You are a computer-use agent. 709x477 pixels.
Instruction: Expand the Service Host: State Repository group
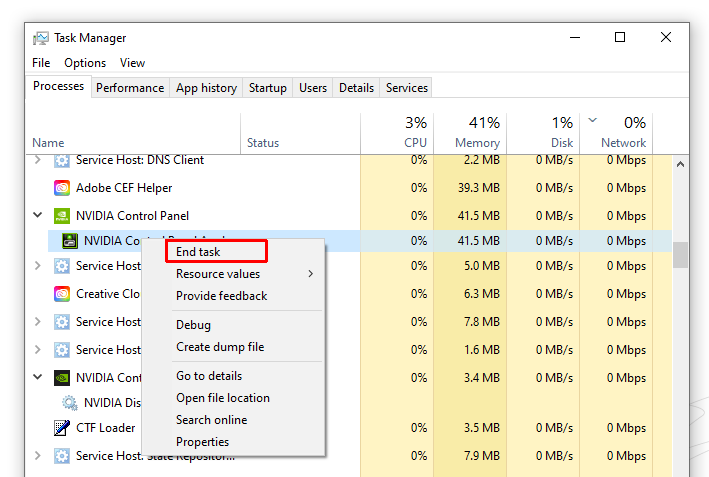pyautogui.click(x=38, y=456)
